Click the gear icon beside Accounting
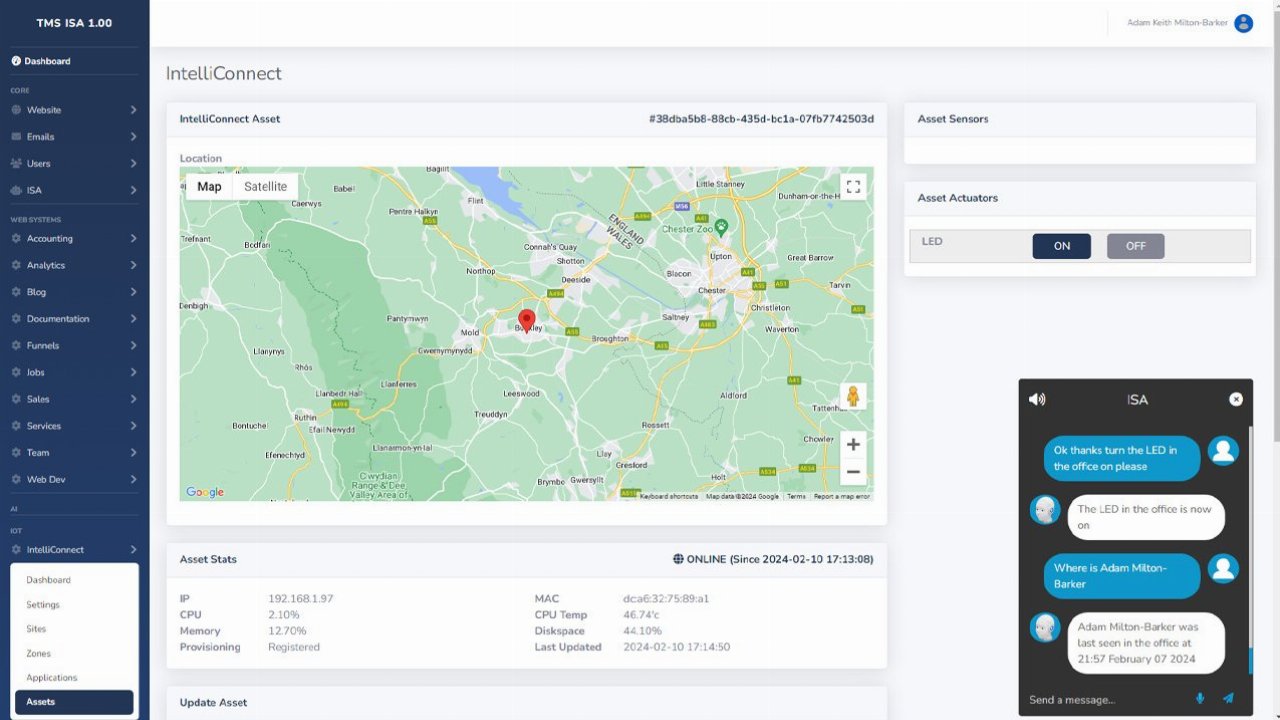This screenshot has width=1280, height=720. click(x=16, y=239)
